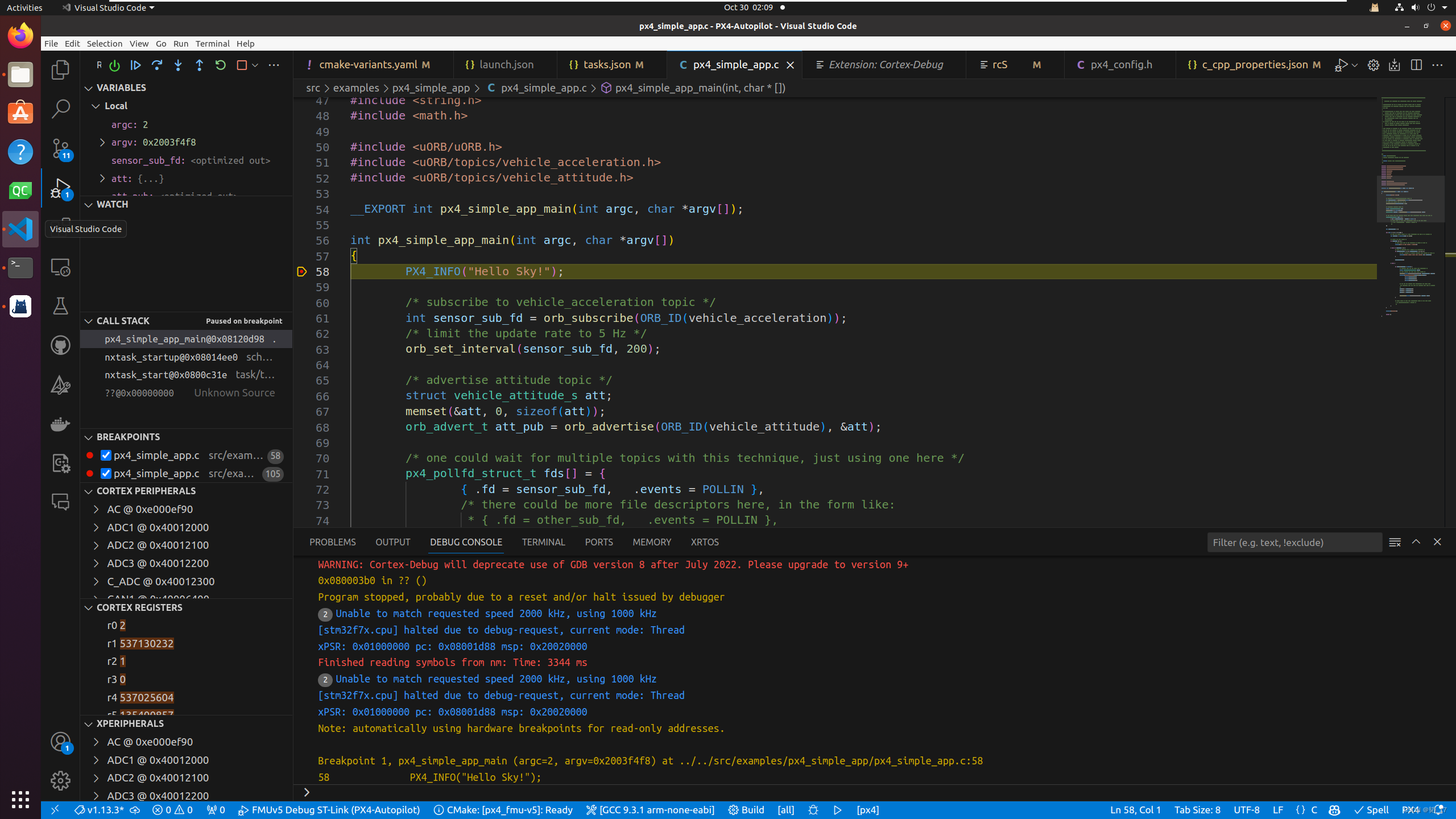1456x819 pixels.
Task: Click the code minimap
Action: [x=1410, y=206]
